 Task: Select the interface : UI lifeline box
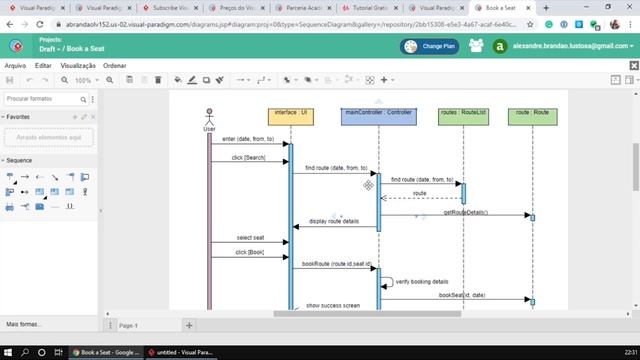(291, 117)
